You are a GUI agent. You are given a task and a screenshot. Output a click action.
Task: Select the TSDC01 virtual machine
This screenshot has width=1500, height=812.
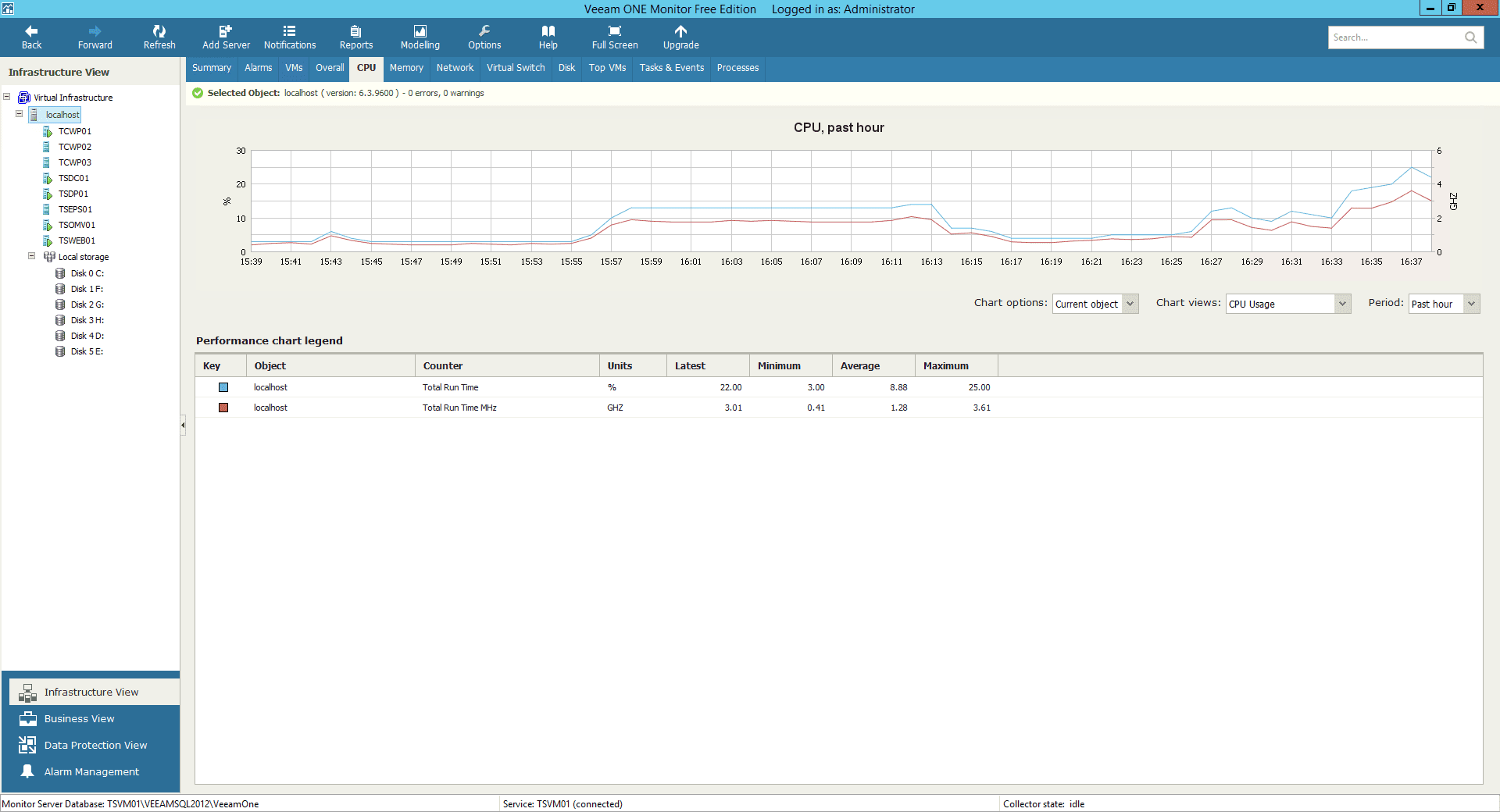73,178
